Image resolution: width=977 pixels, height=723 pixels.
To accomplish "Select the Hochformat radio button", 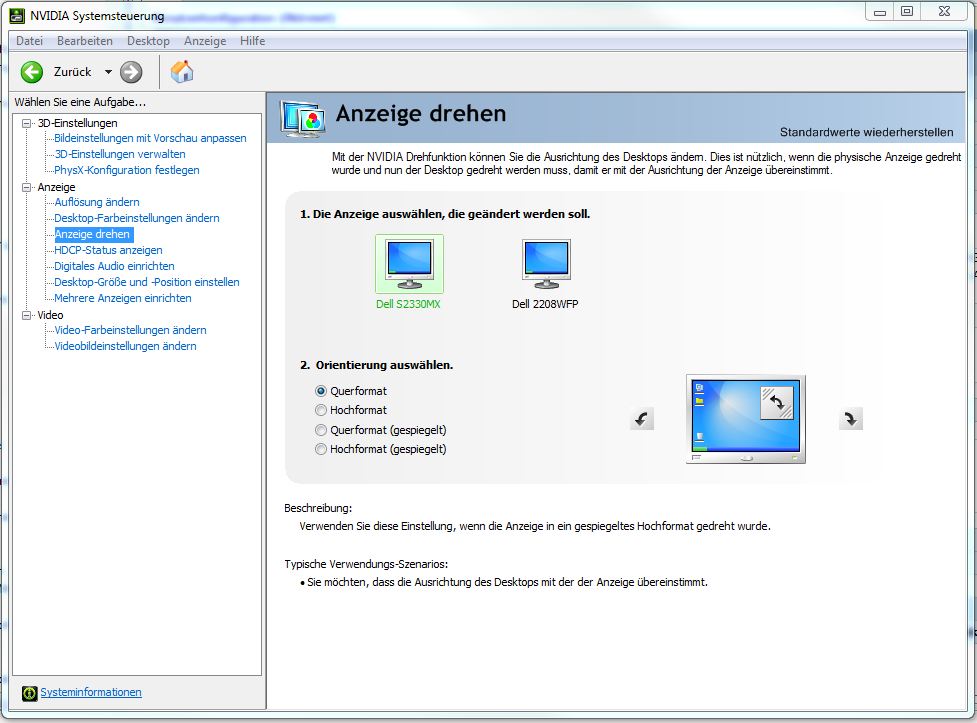I will click(321, 410).
